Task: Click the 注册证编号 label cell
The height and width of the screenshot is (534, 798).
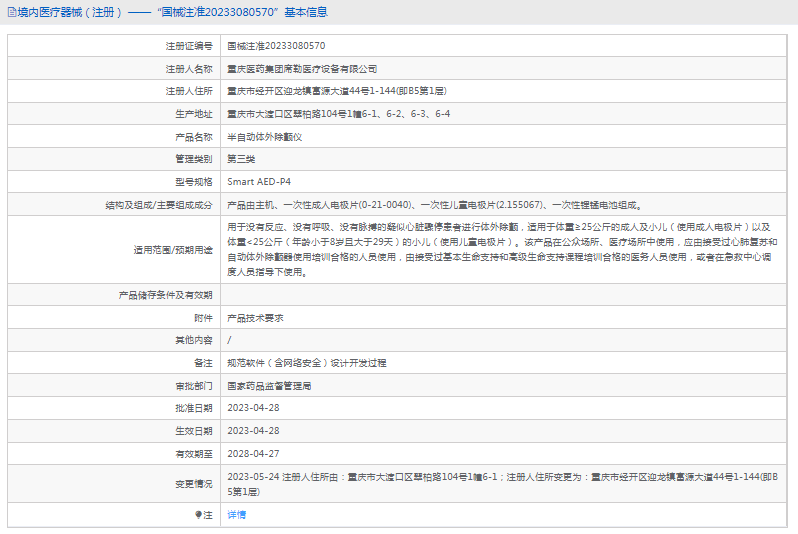Action: (x=114, y=46)
